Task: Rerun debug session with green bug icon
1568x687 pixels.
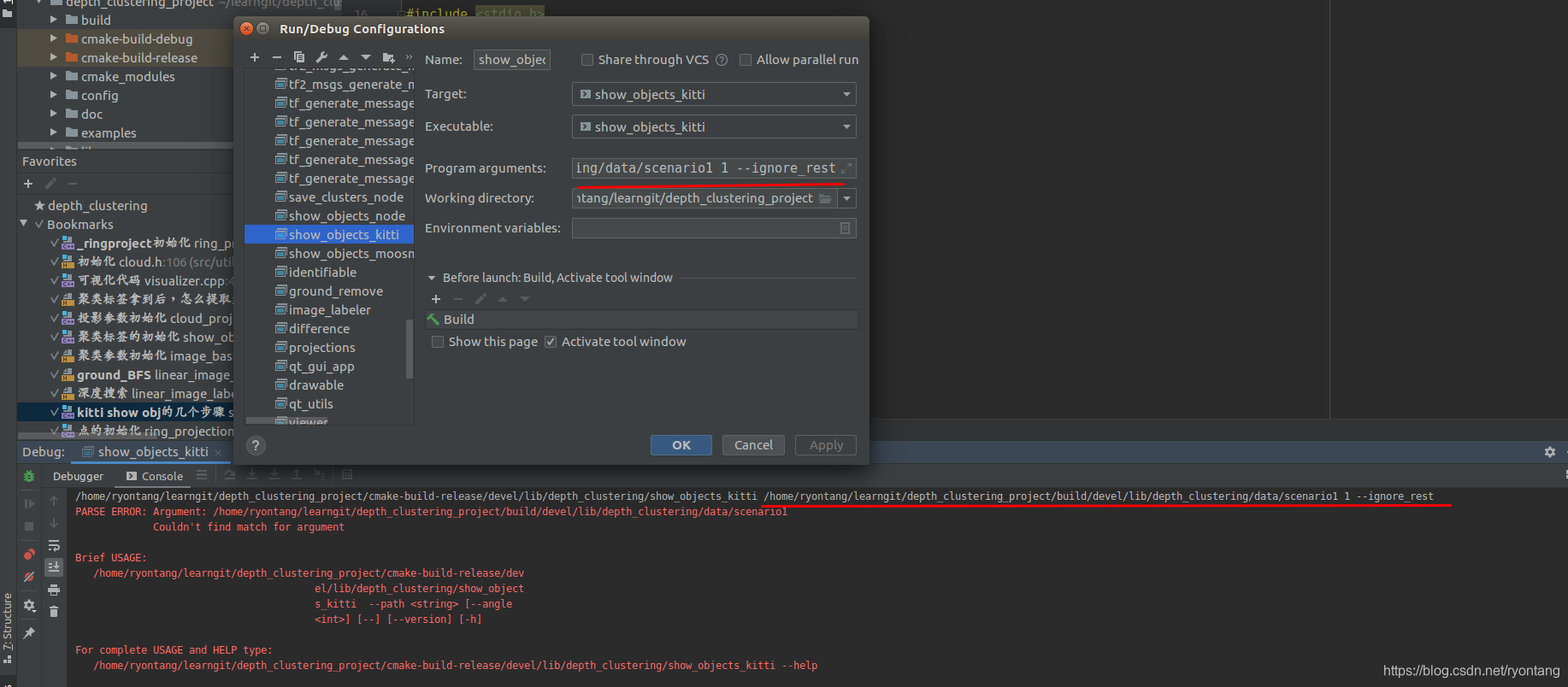Action: click(29, 476)
